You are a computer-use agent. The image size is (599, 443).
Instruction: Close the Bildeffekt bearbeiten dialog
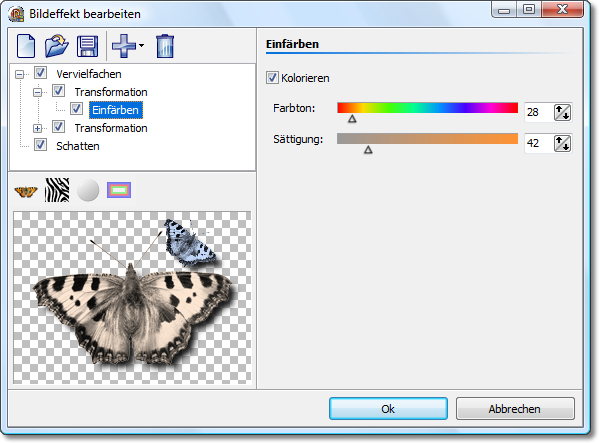click(562, 9)
